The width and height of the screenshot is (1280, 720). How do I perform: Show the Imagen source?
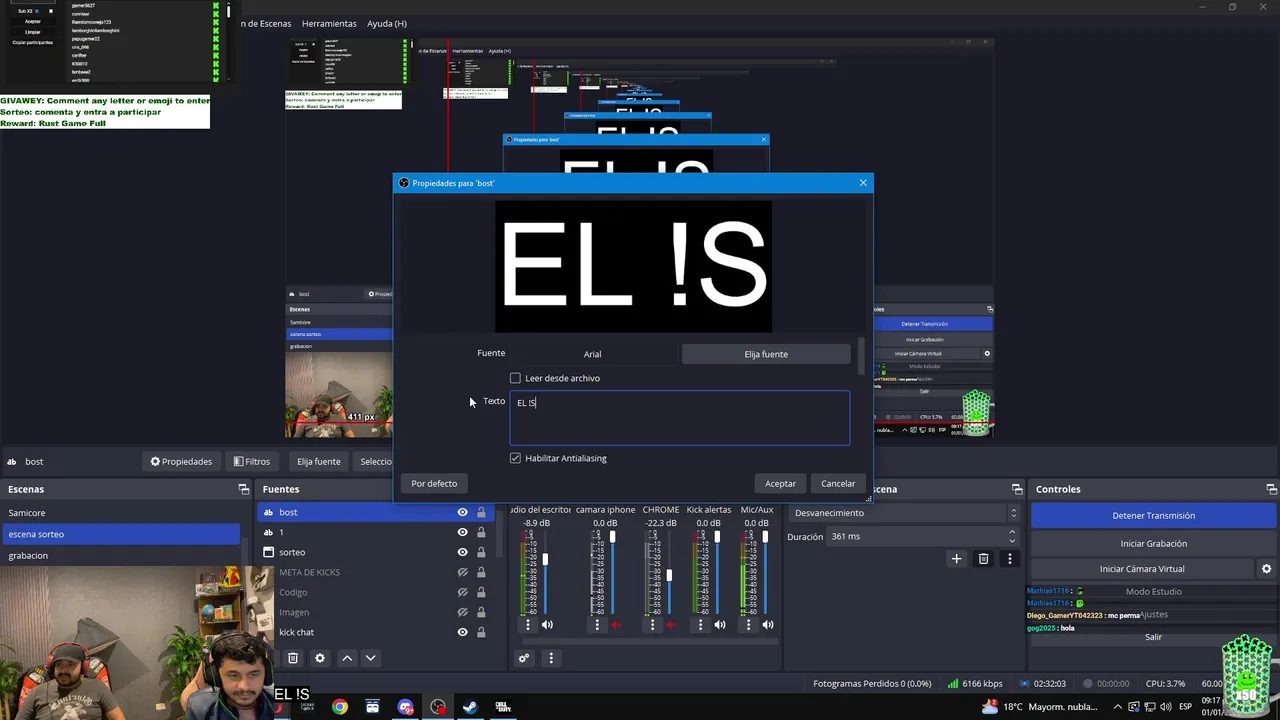462,612
